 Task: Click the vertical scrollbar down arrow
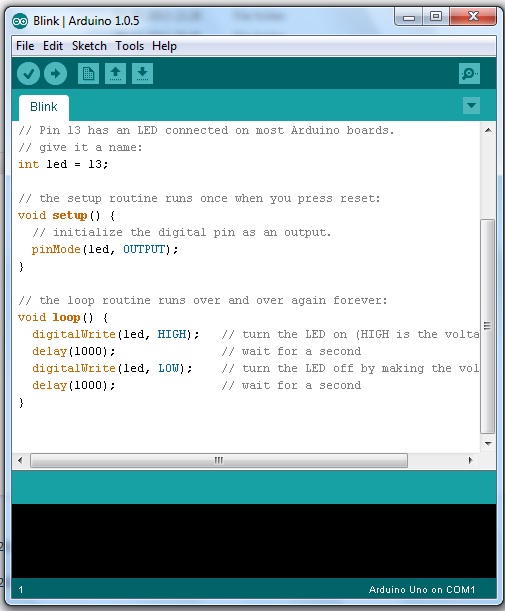pos(488,443)
